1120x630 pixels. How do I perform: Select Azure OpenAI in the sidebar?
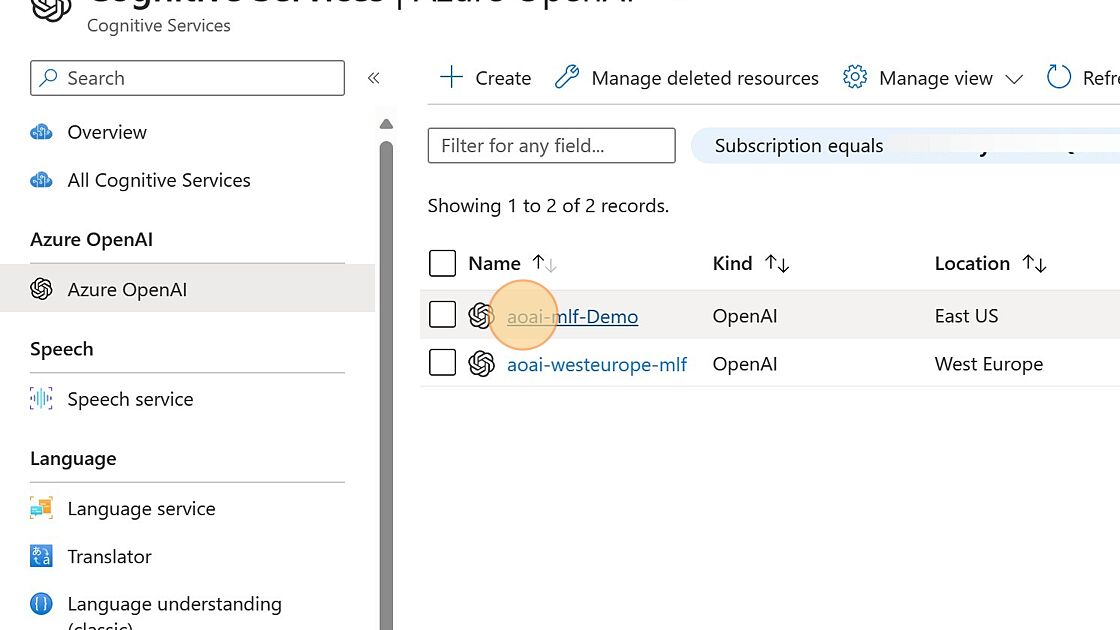click(x=127, y=290)
